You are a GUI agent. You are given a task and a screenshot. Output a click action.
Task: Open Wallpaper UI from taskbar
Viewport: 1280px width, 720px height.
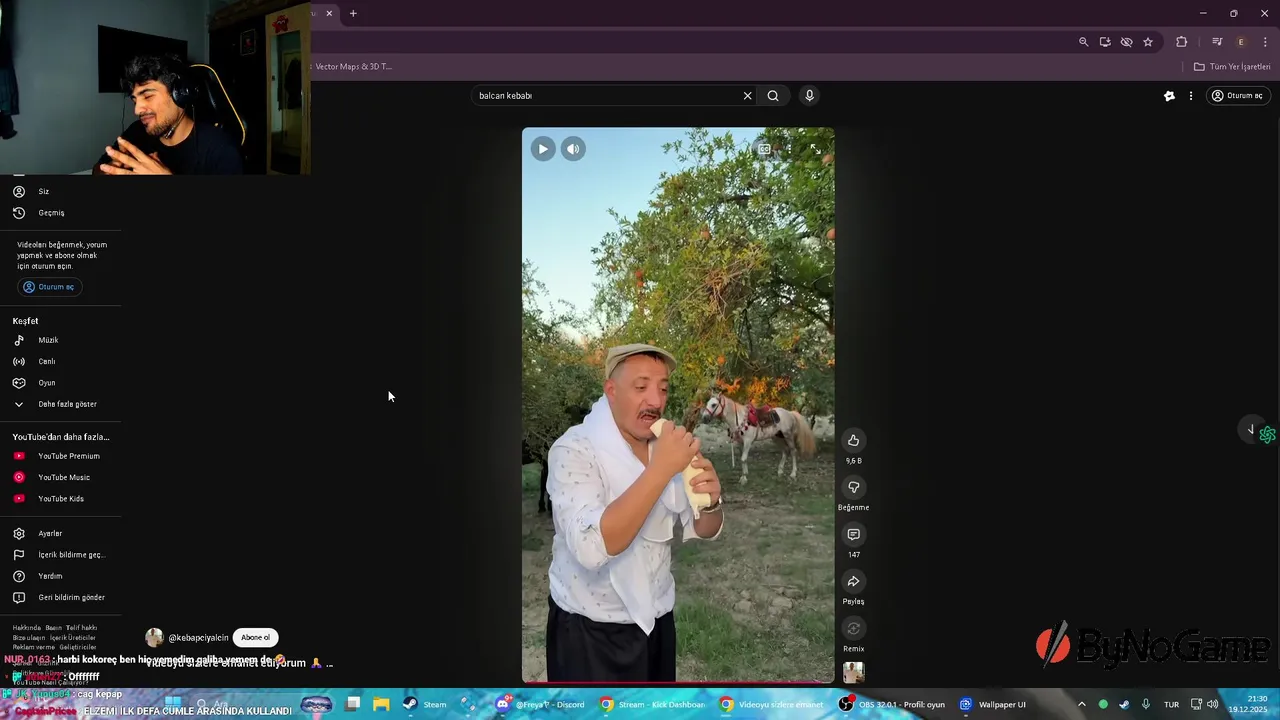pyautogui.click(x=993, y=704)
